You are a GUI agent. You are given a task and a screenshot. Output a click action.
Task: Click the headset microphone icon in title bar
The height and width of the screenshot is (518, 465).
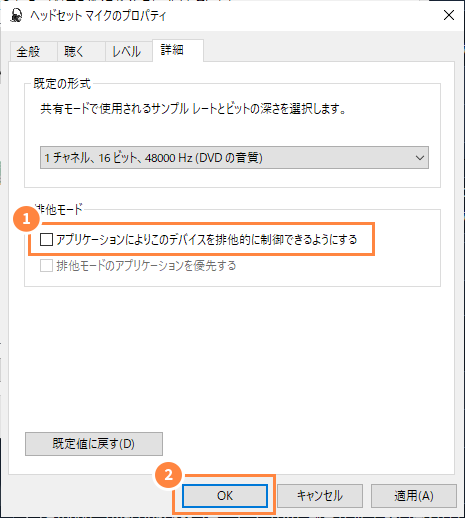(x=16, y=15)
